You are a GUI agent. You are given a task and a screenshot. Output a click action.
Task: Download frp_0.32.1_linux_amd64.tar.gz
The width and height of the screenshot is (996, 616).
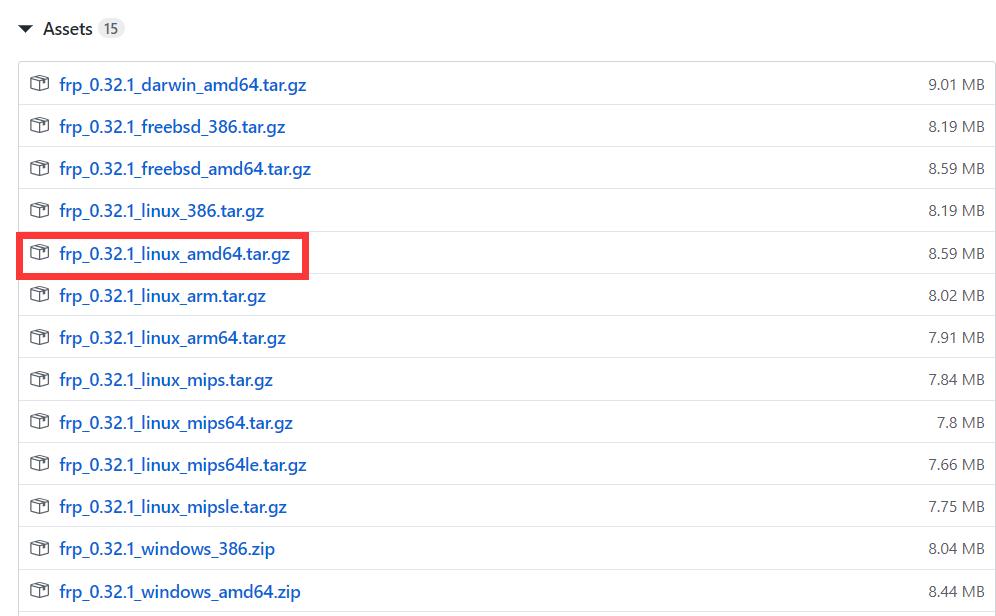pos(175,254)
